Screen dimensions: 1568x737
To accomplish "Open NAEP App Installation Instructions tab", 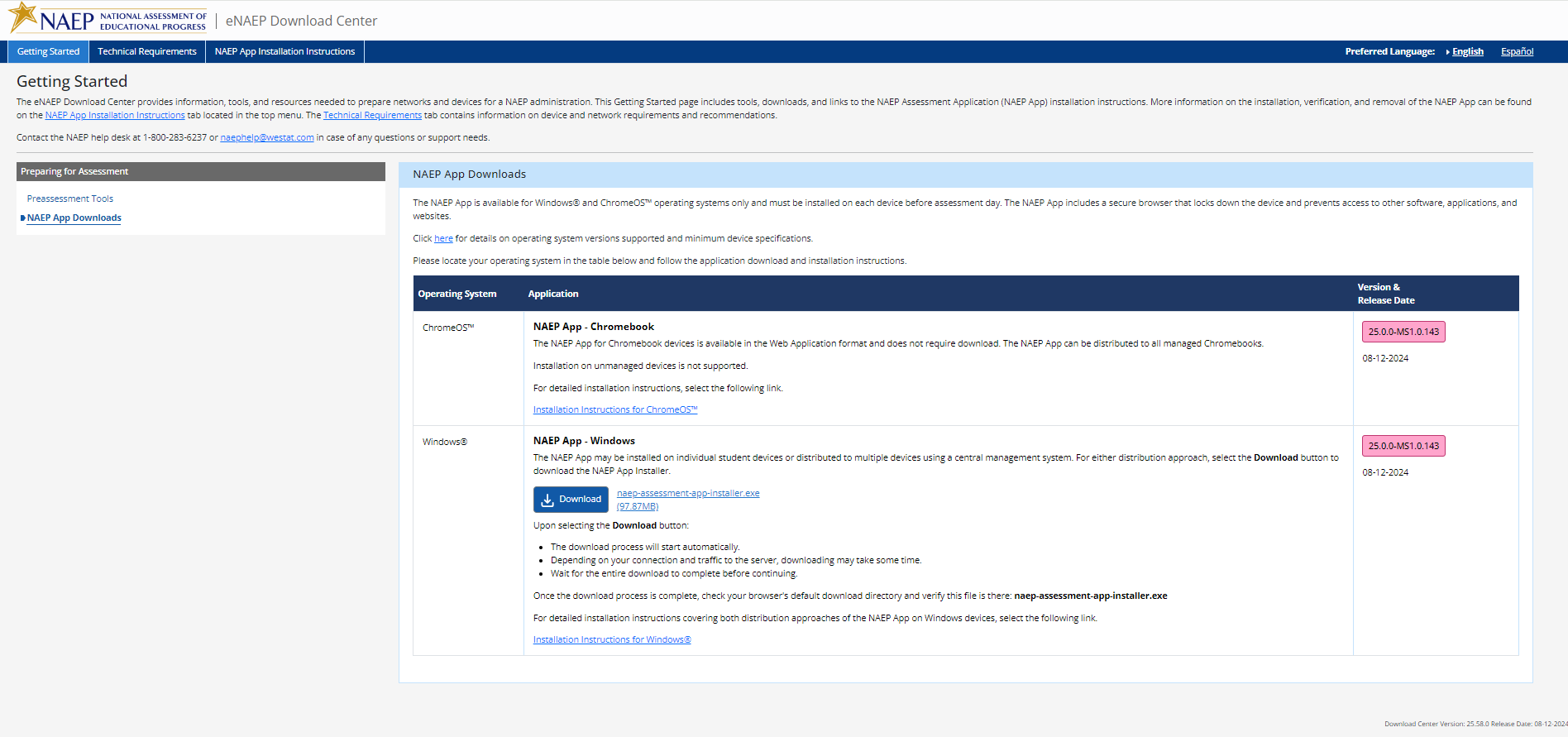I will [284, 51].
